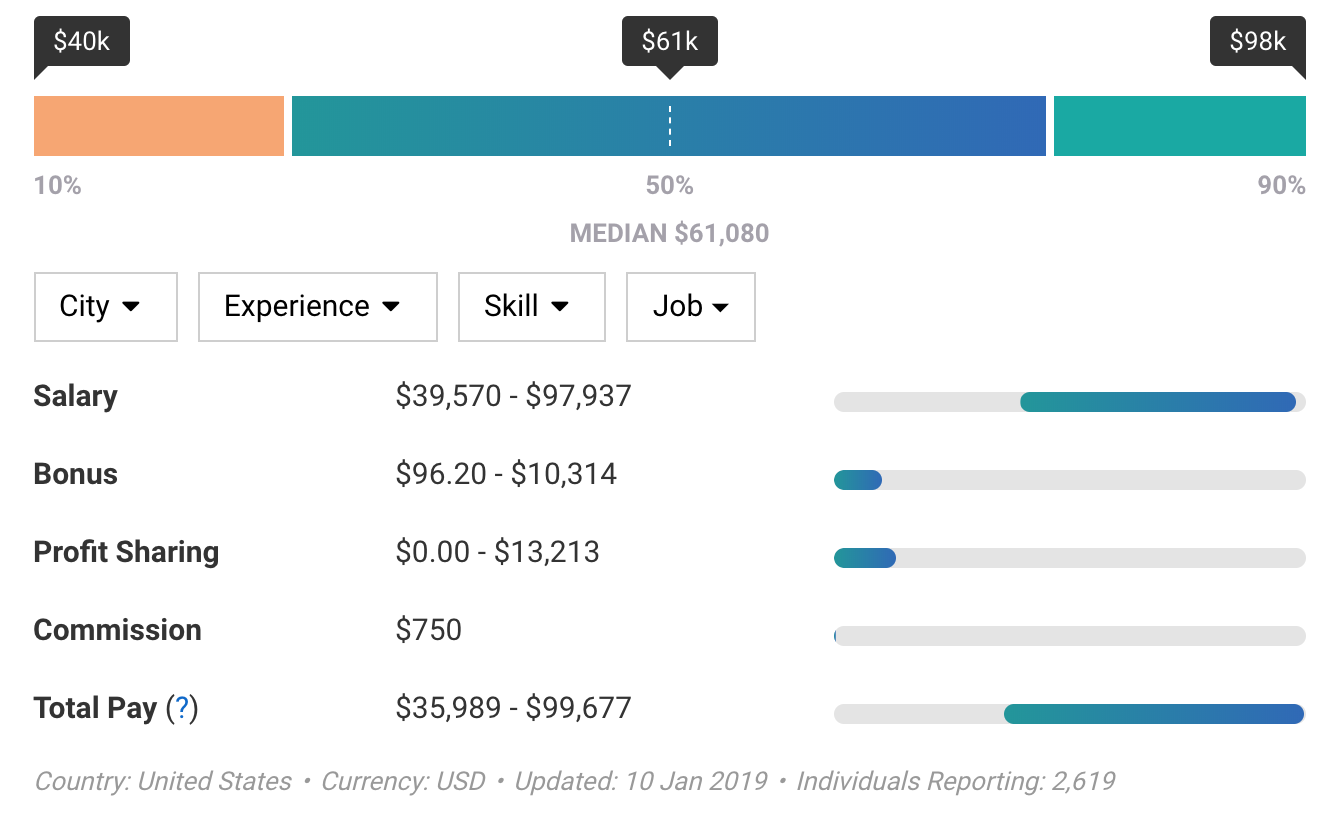
Task: Click the orange 10th percentile bar segment
Action: tap(159, 126)
